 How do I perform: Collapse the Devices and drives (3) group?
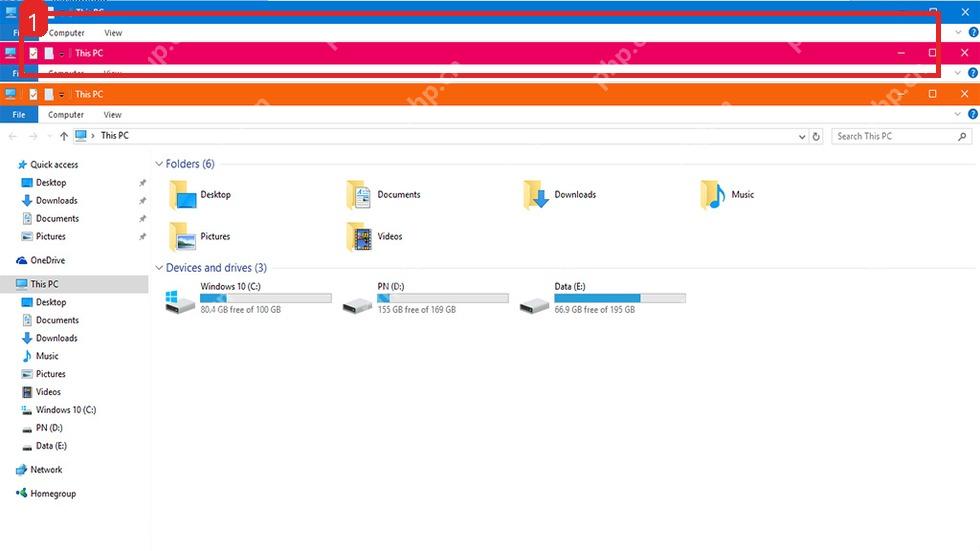(x=159, y=267)
